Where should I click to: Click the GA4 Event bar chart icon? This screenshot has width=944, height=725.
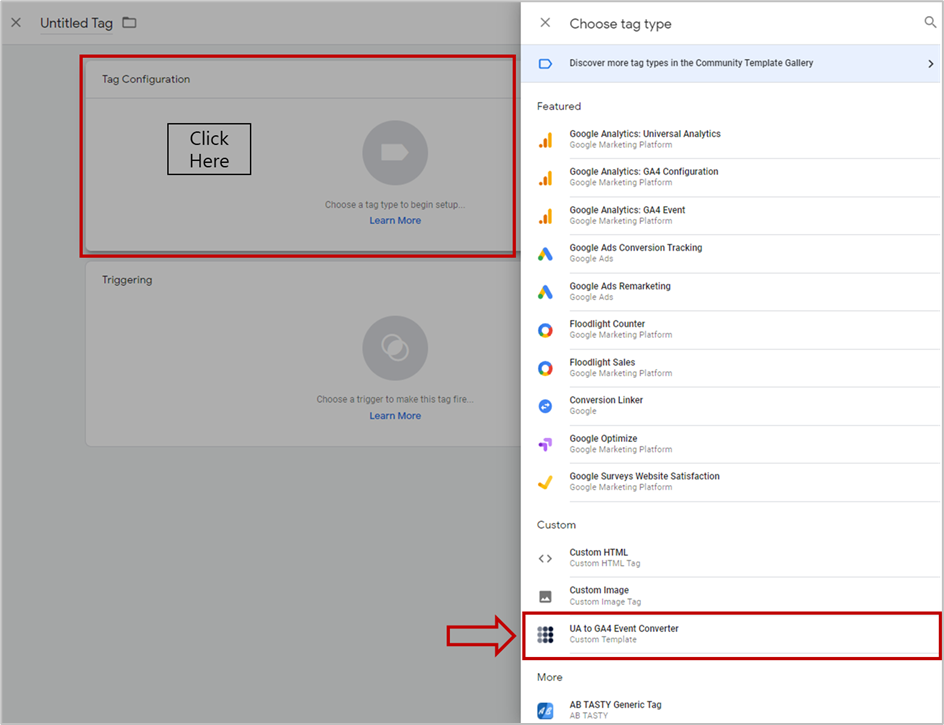point(545,217)
